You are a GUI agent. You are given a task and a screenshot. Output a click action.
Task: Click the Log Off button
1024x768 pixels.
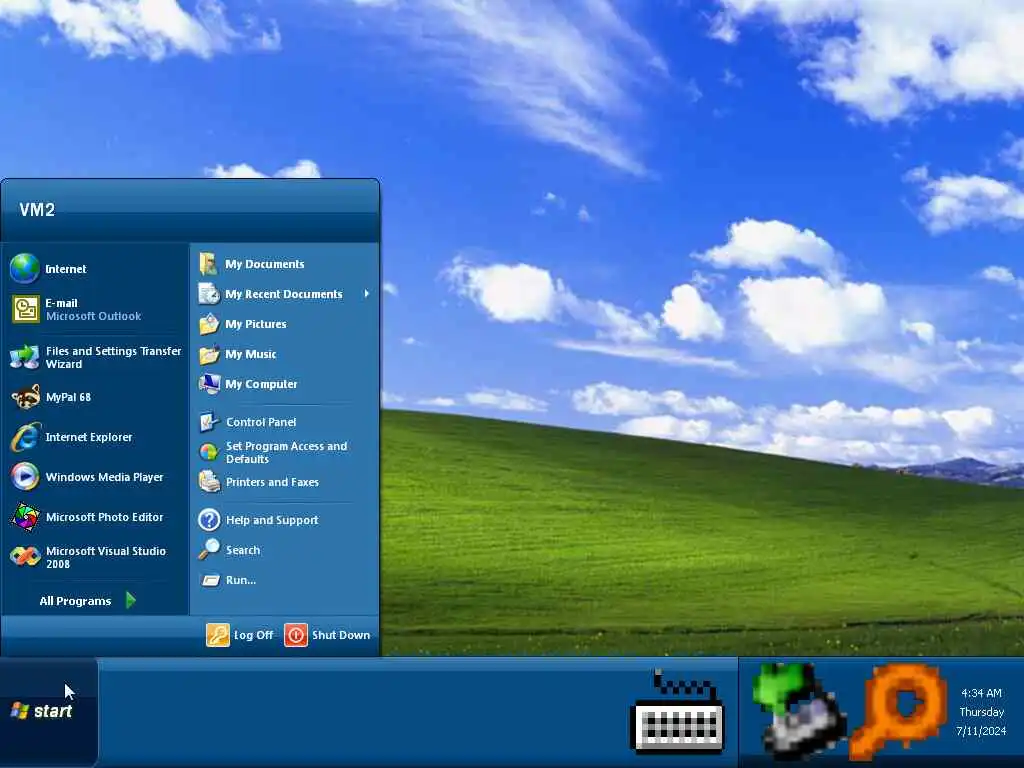(240, 635)
